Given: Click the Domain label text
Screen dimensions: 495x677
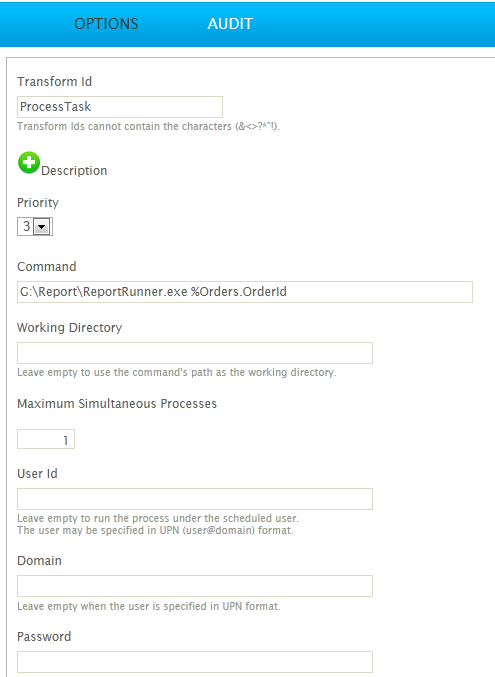Looking at the screenshot, I should (39, 561).
